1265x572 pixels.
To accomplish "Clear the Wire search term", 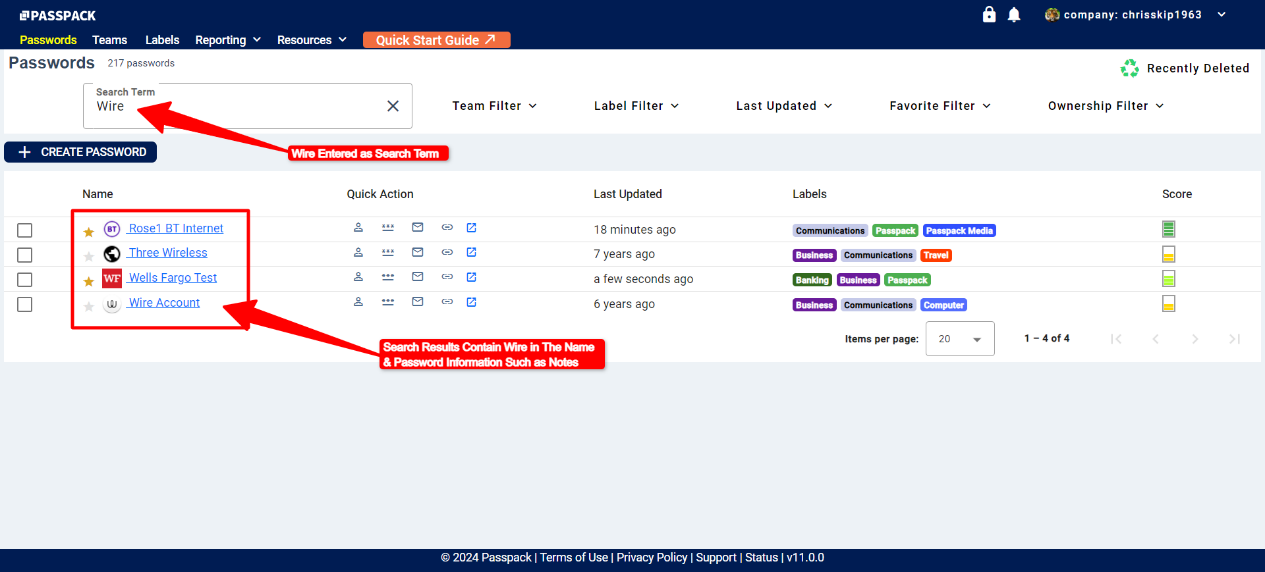I will click(x=393, y=106).
